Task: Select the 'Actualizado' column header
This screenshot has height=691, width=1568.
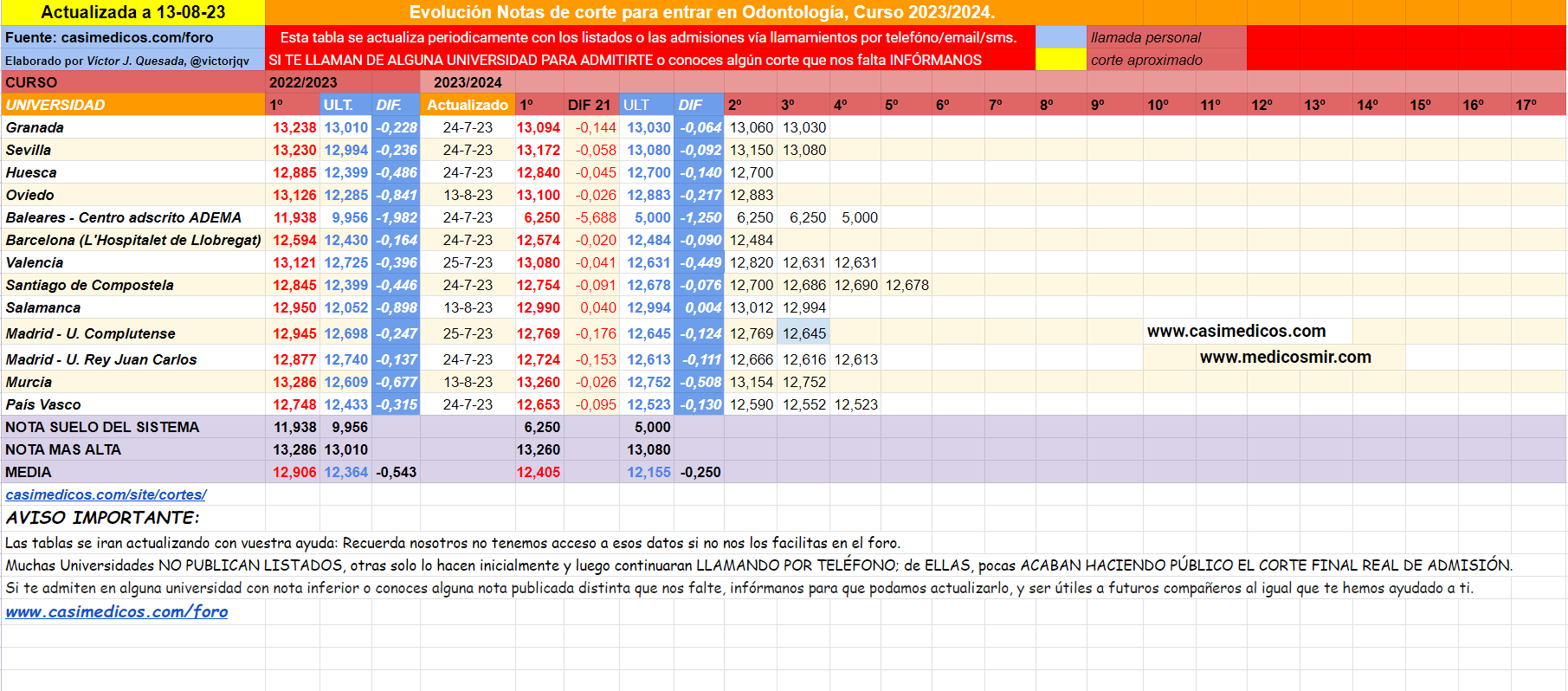Action: tap(468, 105)
